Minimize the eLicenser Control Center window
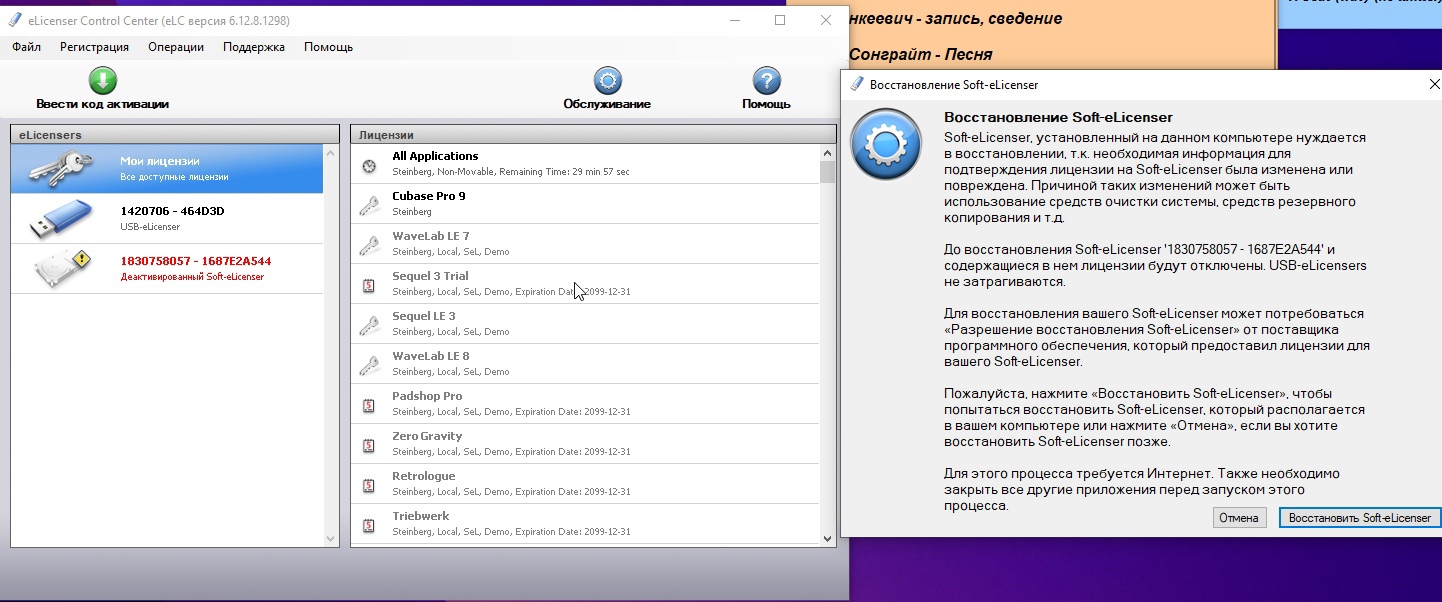1442x602 pixels. click(x=734, y=19)
